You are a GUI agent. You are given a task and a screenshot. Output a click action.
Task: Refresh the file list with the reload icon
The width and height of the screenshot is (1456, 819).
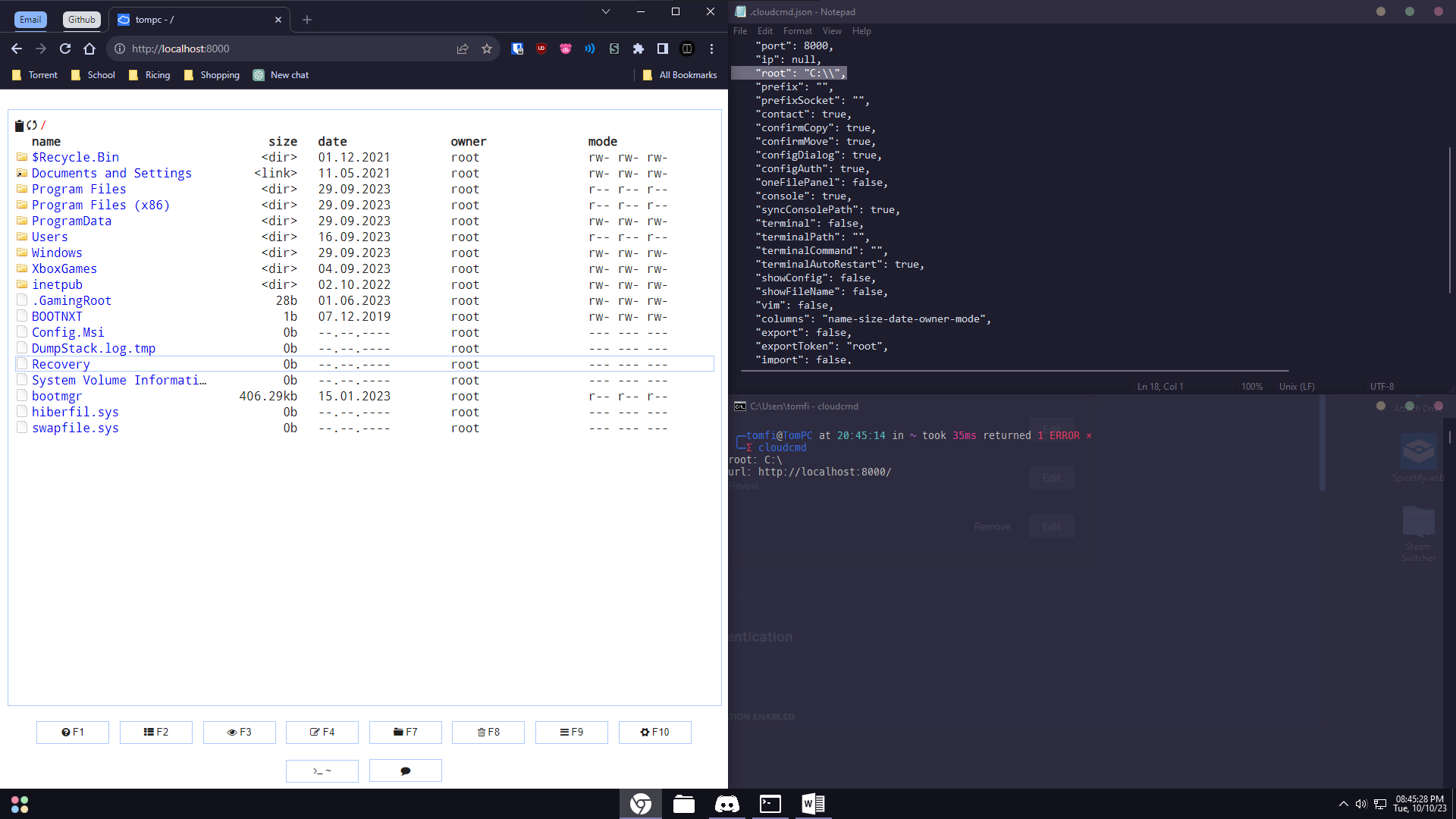point(31,125)
